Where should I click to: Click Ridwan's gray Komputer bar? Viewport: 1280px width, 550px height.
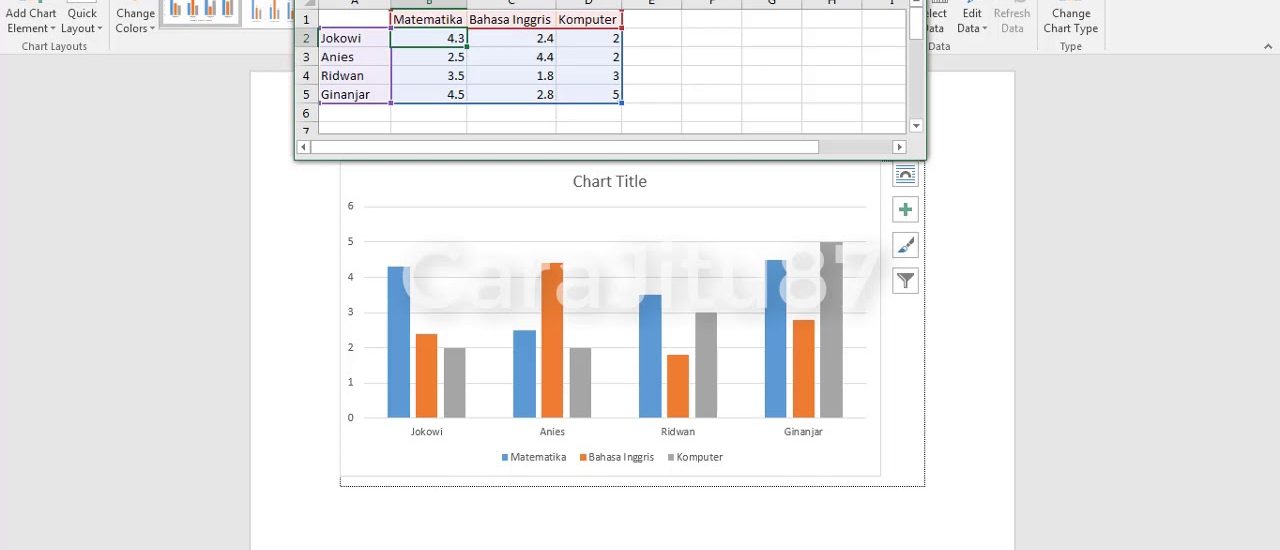click(706, 365)
